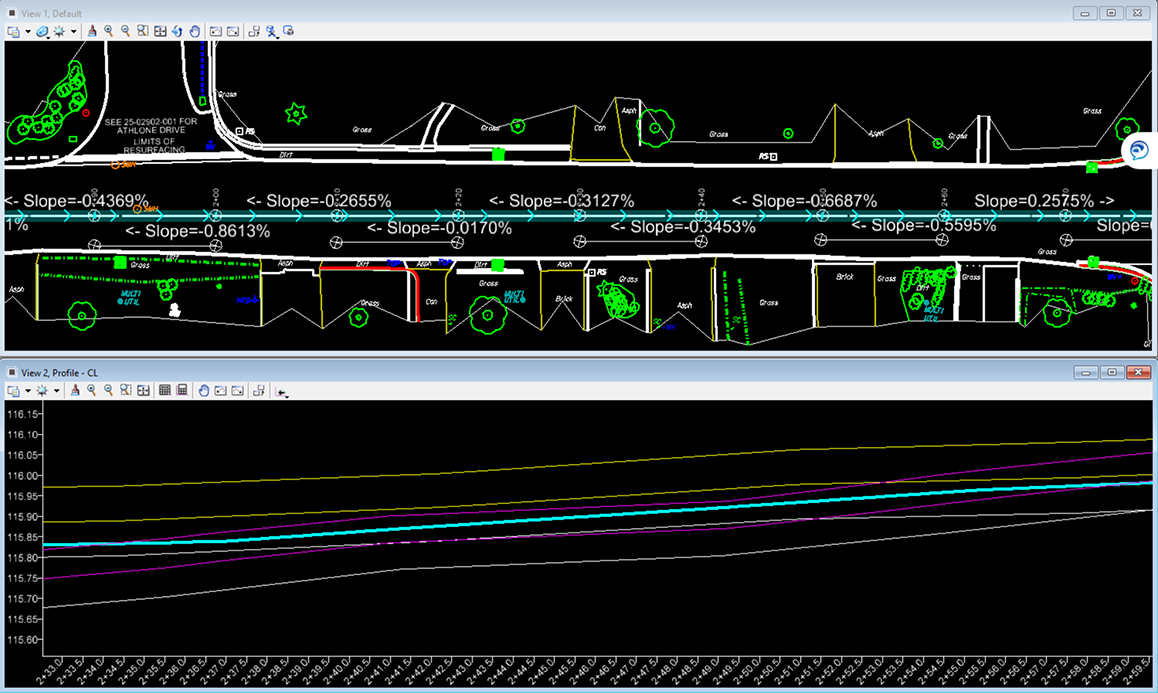Open View Attributes in View 1 toolbar

pos(14,31)
